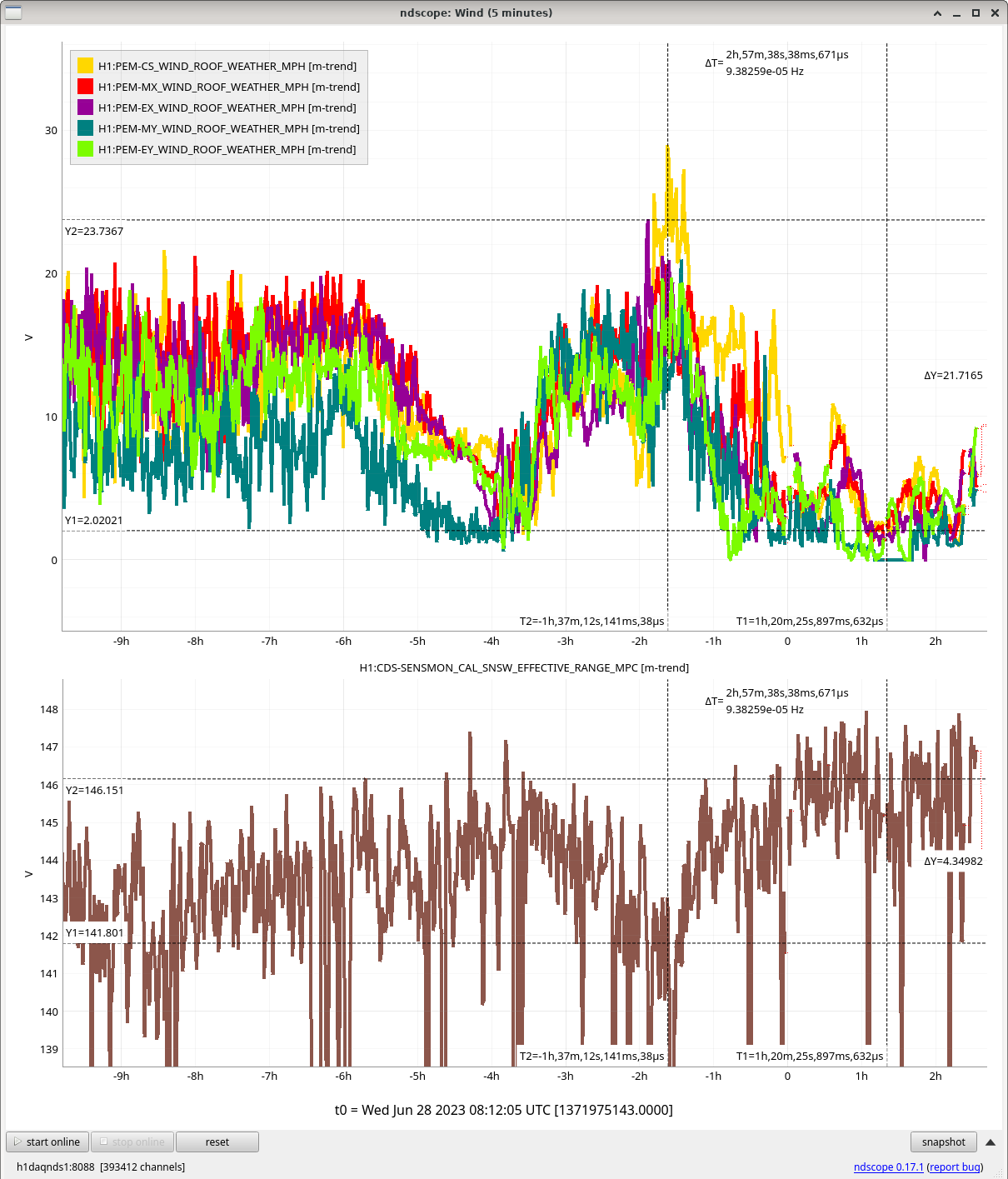This screenshot has height=1179, width=1008.
Task: Take a snapshot with the snapshot button
Action: 943,1142
